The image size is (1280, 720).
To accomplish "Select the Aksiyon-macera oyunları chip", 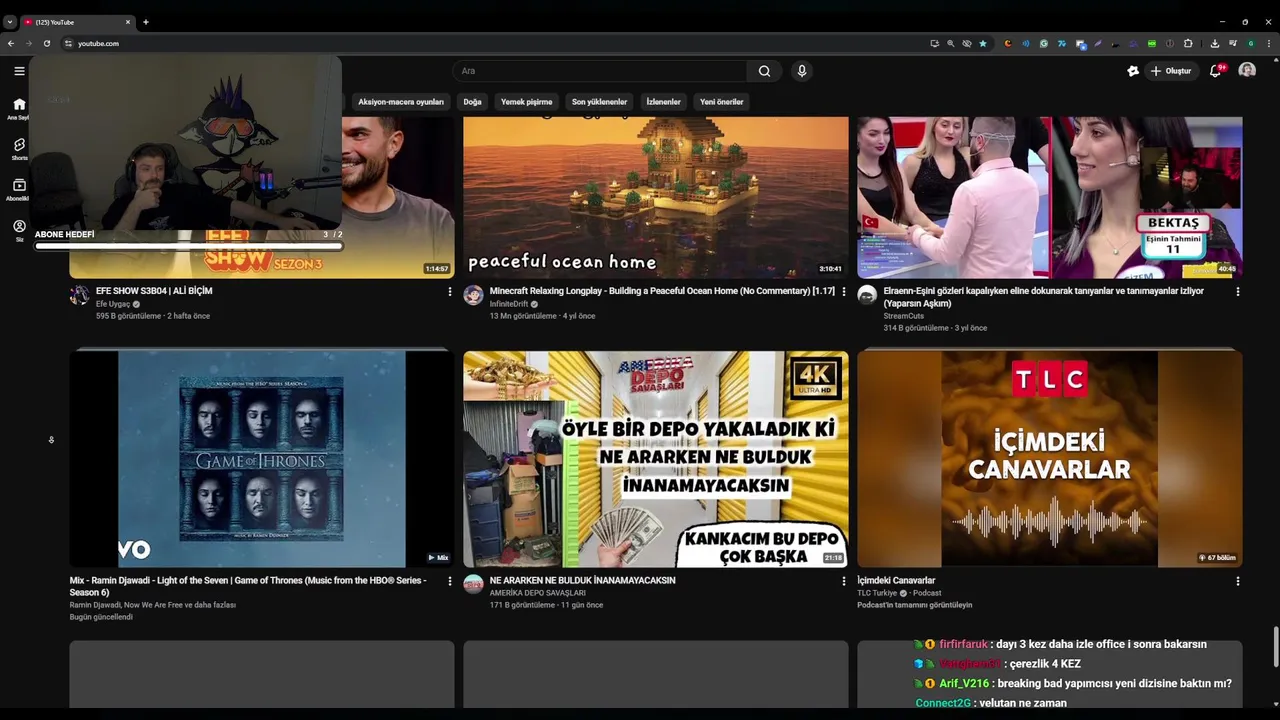I will point(400,102).
